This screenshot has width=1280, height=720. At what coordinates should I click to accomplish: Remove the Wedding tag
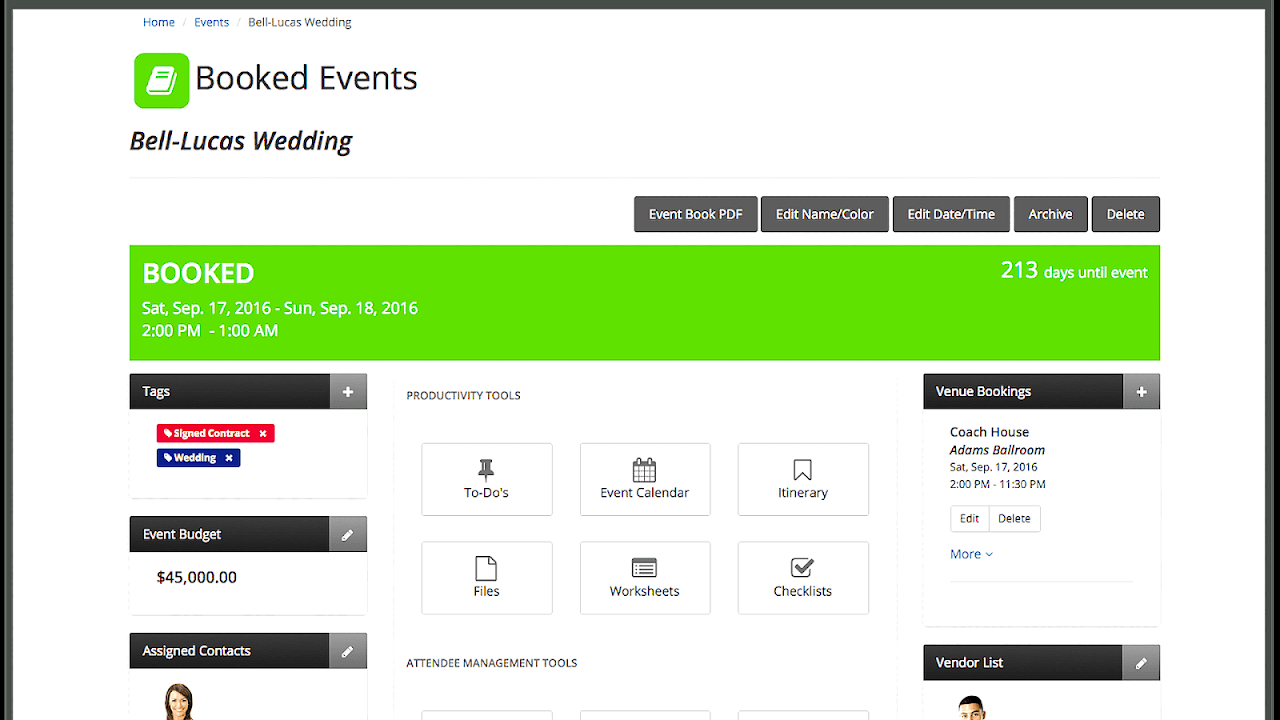pyautogui.click(x=228, y=458)
